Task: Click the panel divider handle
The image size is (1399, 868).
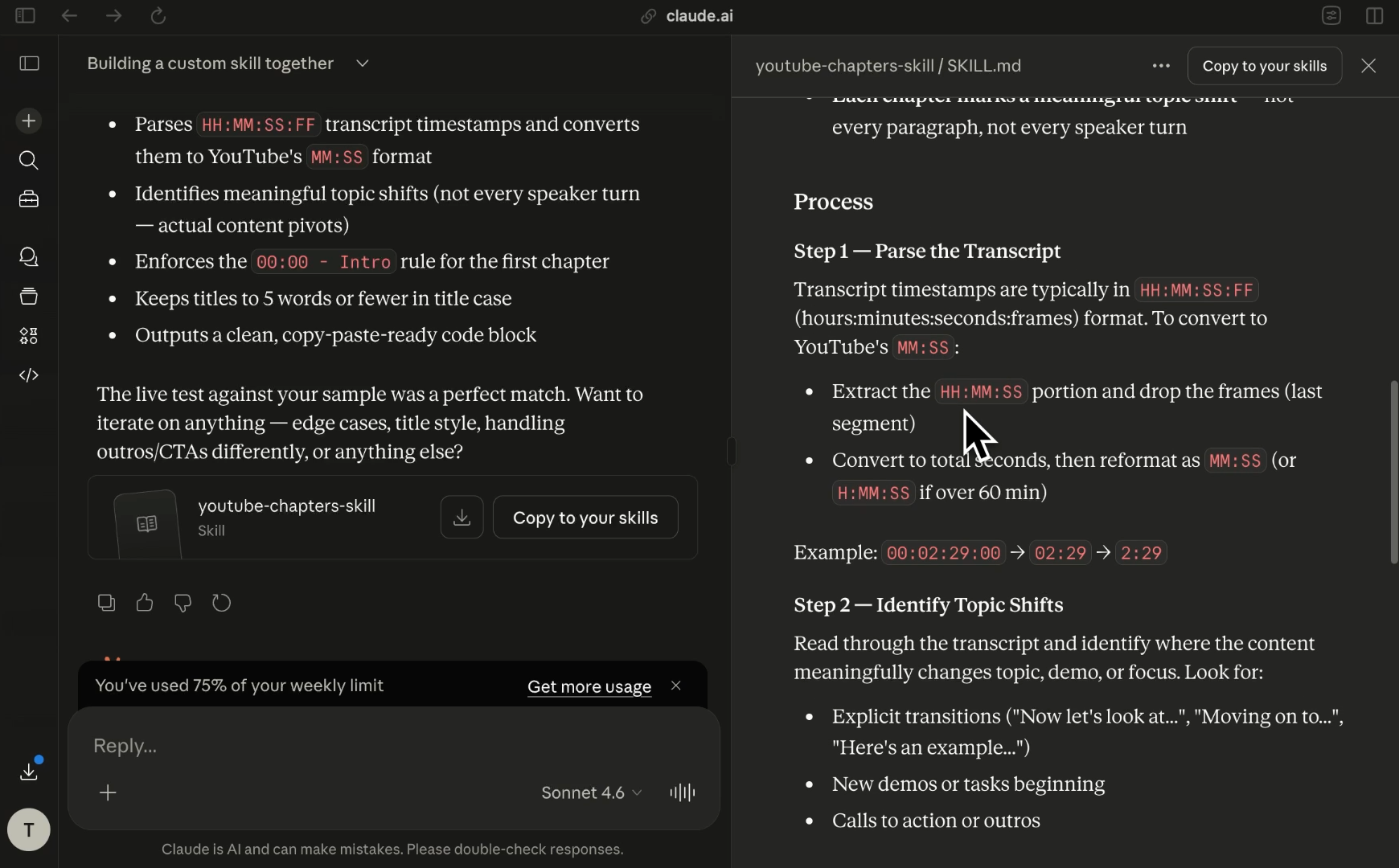Action: pos(731,452)
